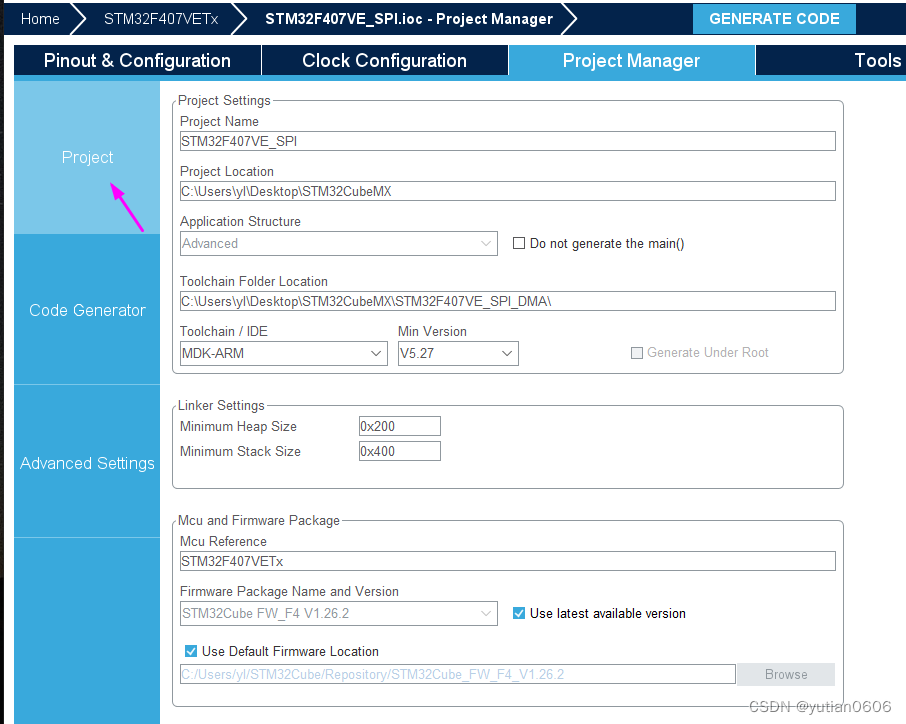
Task: Uncheck Use latest available version
Action: 519,613
